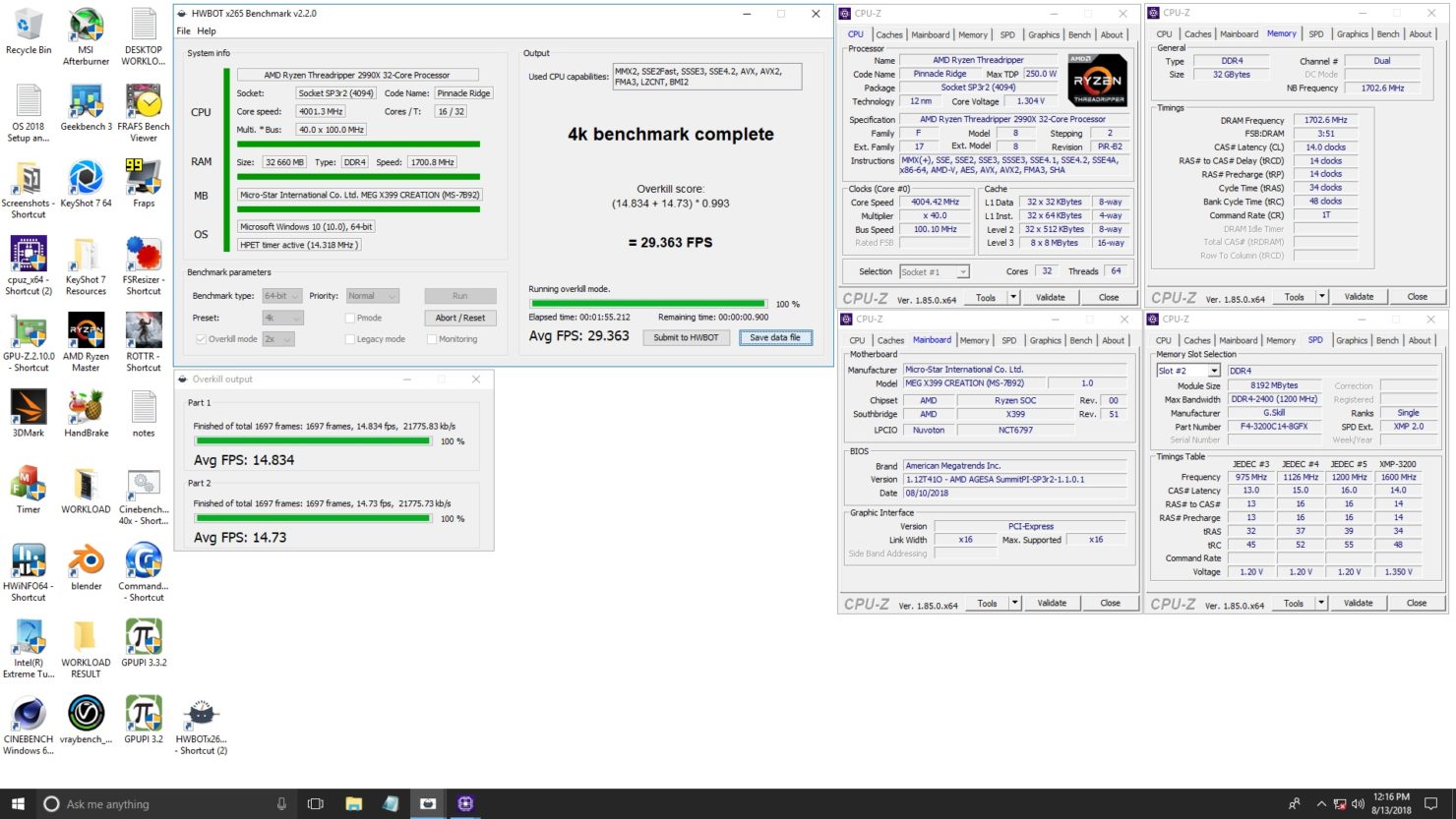Open the Help menu in HWBOT x265

tap(207, 31)
